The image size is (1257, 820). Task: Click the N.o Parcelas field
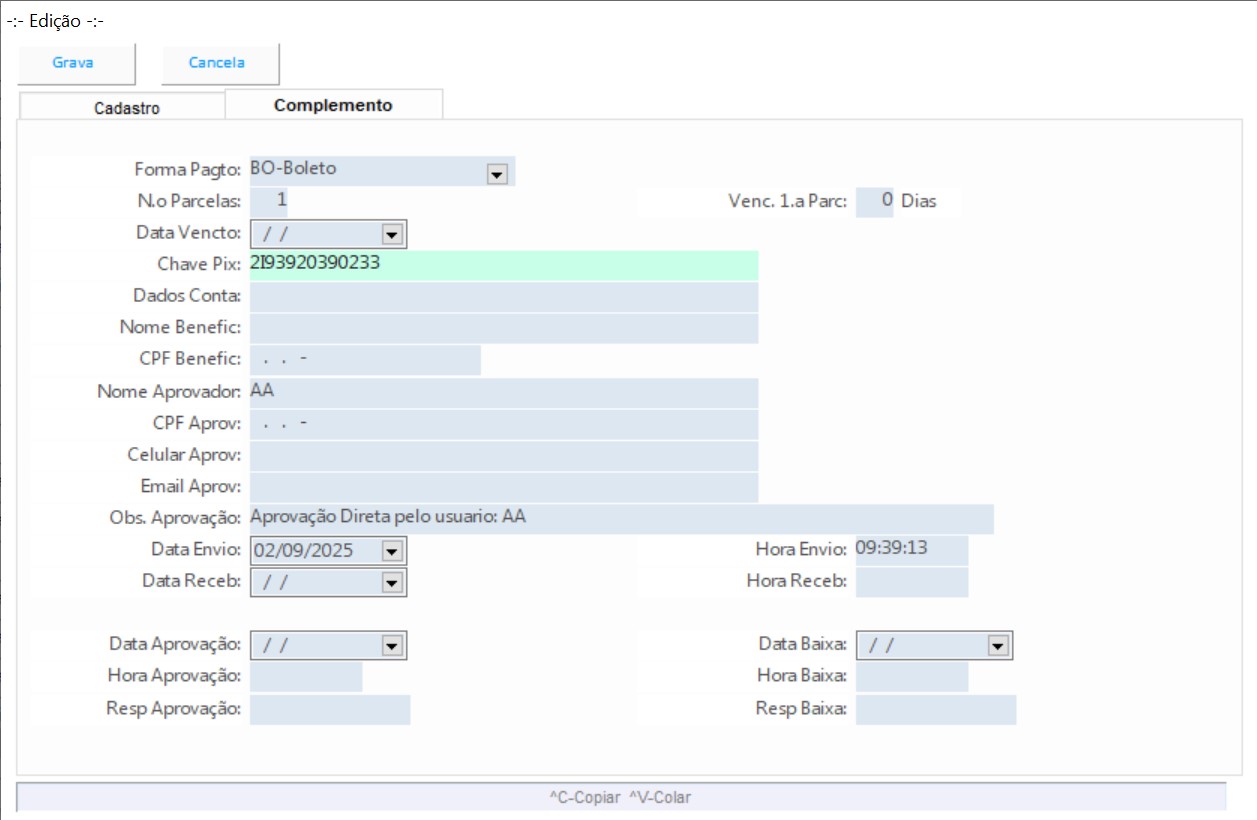click(269, 201)
